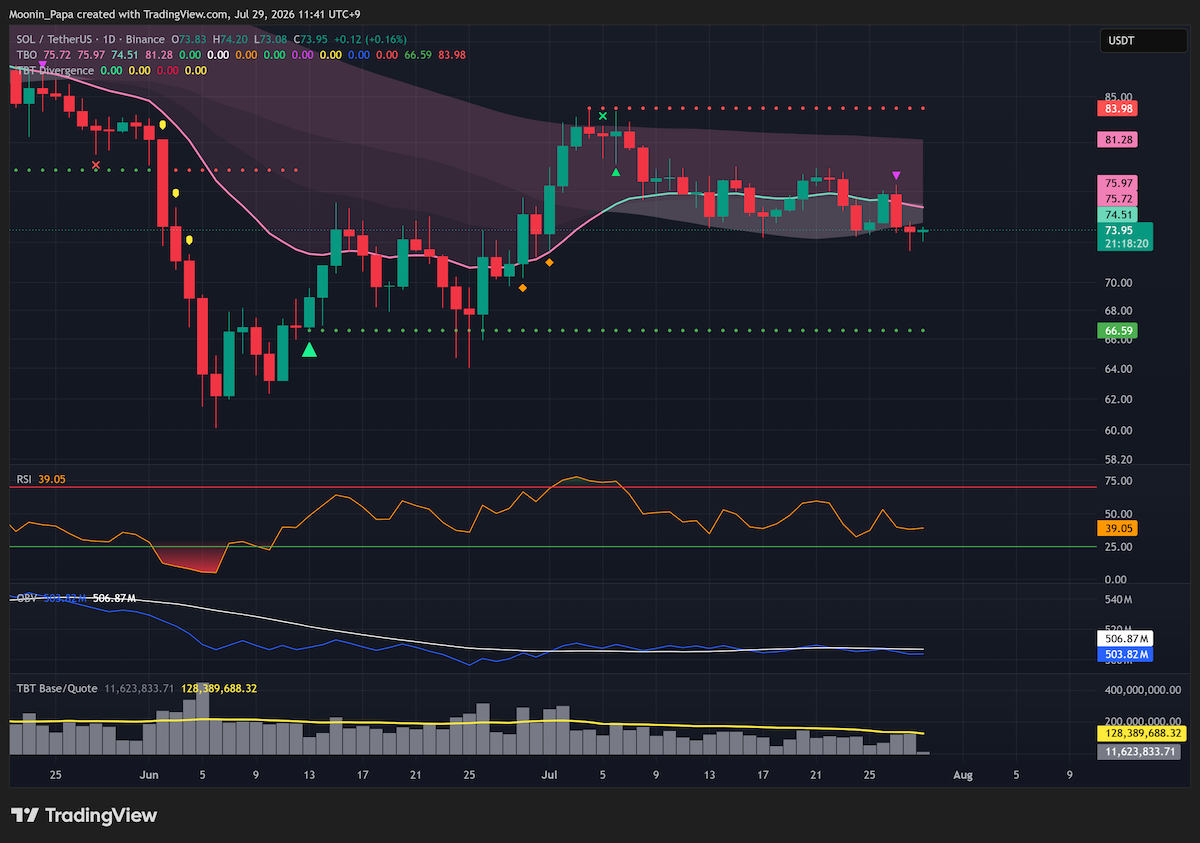
Task: Click the red X marker on the dotted line
Action: [x=96, y=165]
